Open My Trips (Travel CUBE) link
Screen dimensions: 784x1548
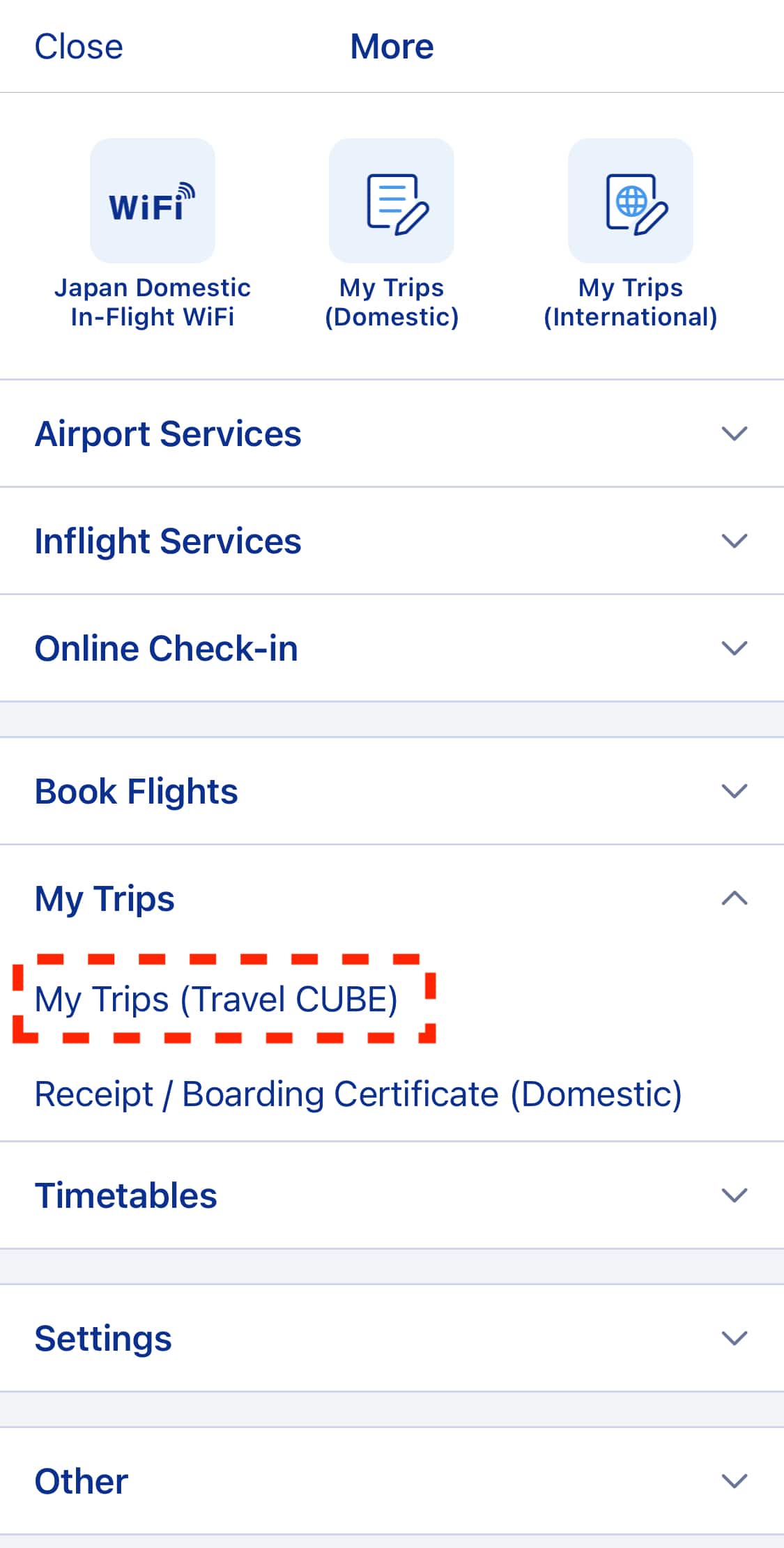[x=216, y=999]
